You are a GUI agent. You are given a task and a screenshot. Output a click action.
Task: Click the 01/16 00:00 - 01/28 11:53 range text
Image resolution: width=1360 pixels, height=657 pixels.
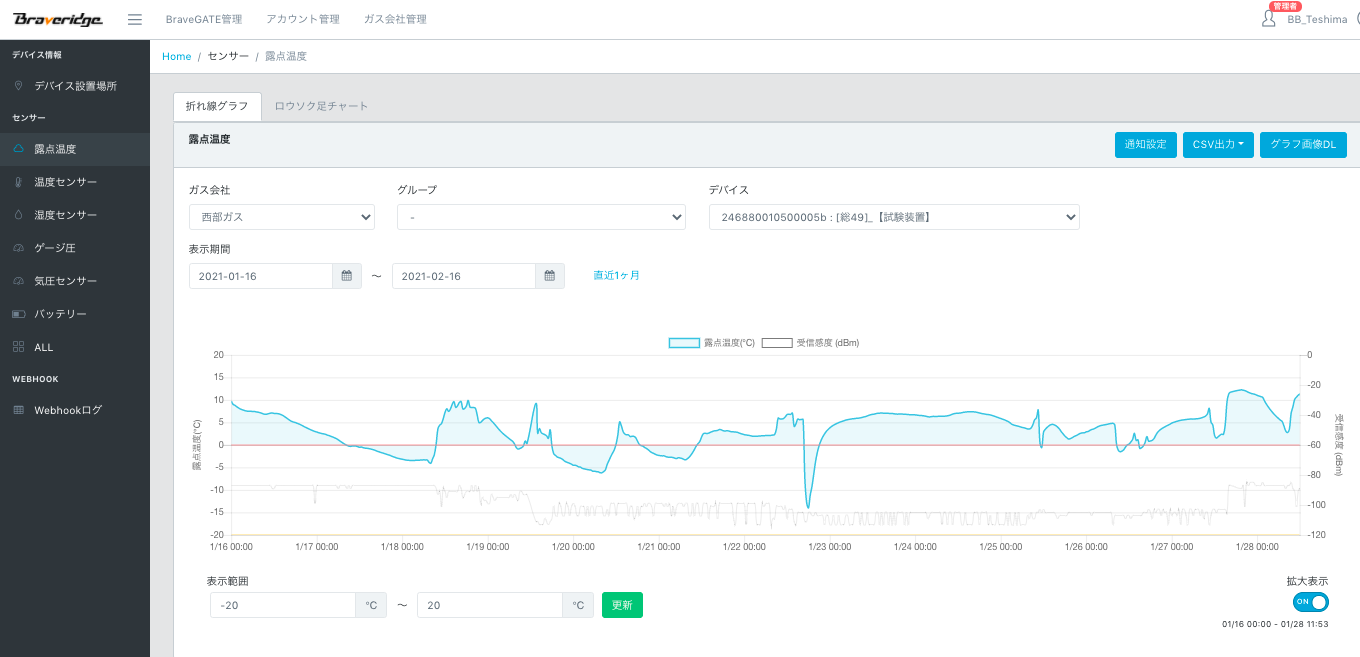[1275, 624]
